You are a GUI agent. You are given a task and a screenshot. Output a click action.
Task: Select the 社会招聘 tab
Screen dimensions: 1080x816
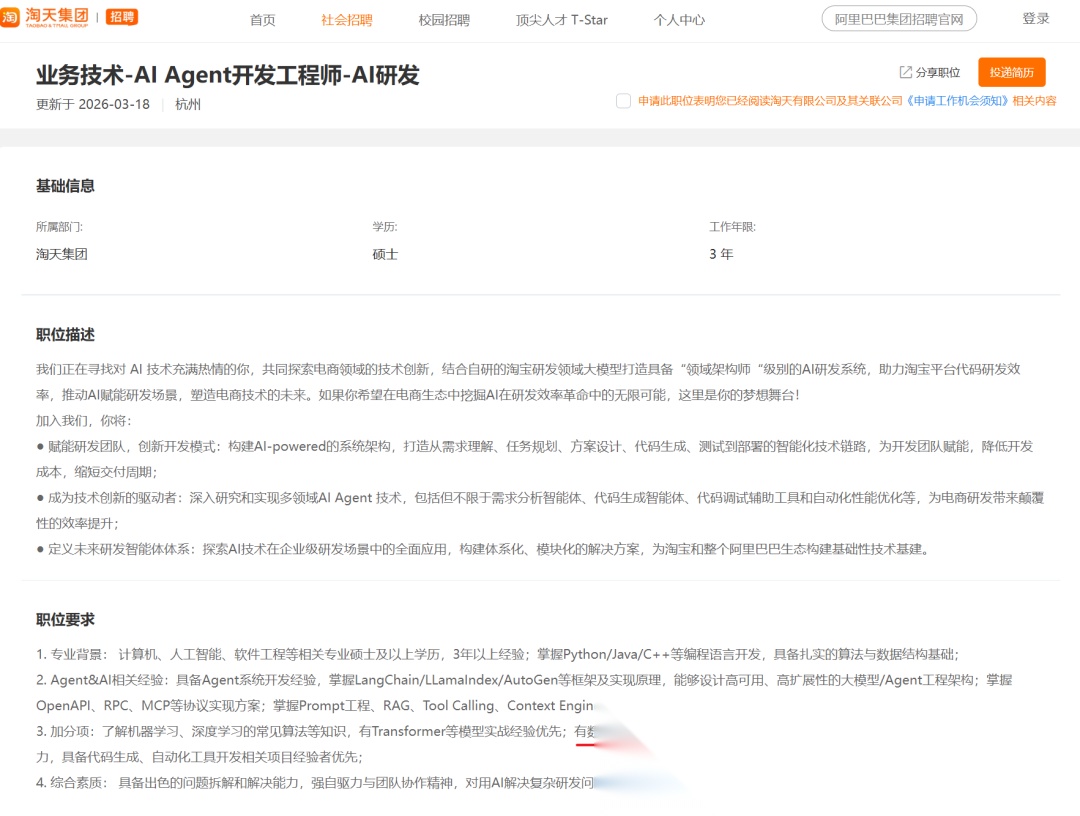click(346, 20)
